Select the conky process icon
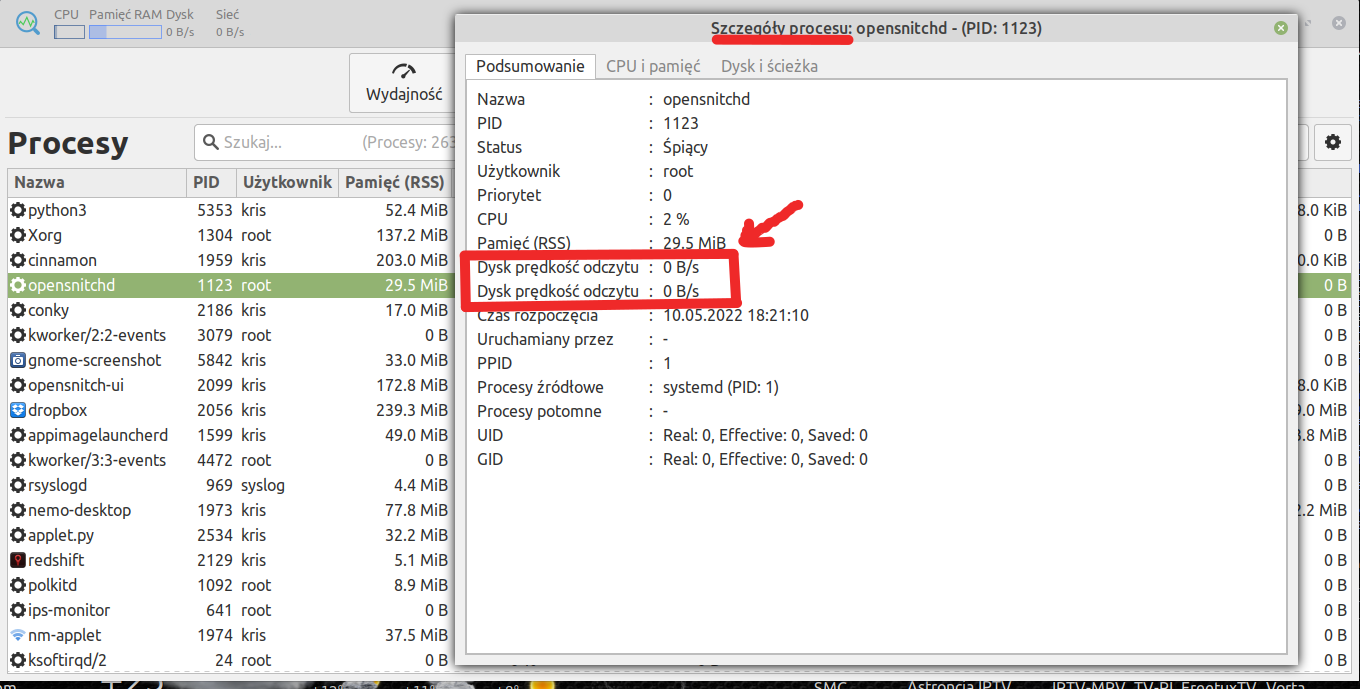Image resolution: width=1360 pixels, height=689 pixels. [18, 310]
